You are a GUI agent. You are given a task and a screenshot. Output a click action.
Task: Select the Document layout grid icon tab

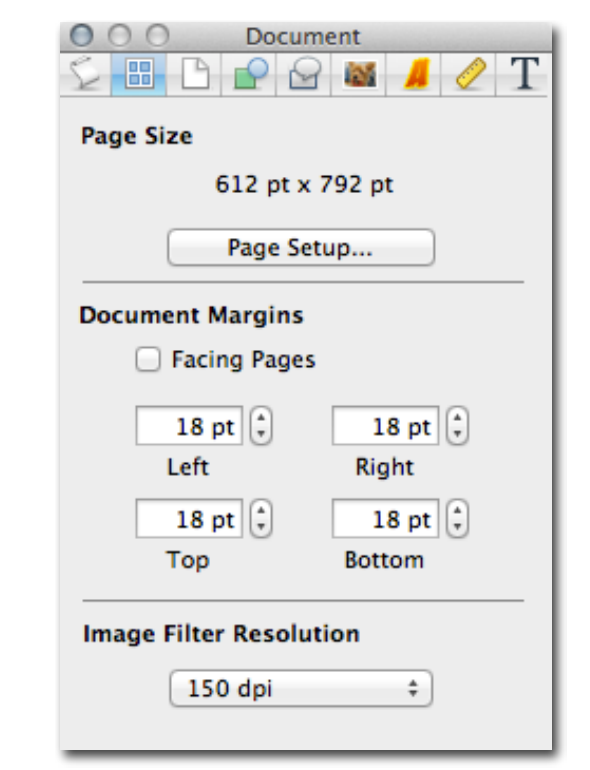click(x=139, y=74)
